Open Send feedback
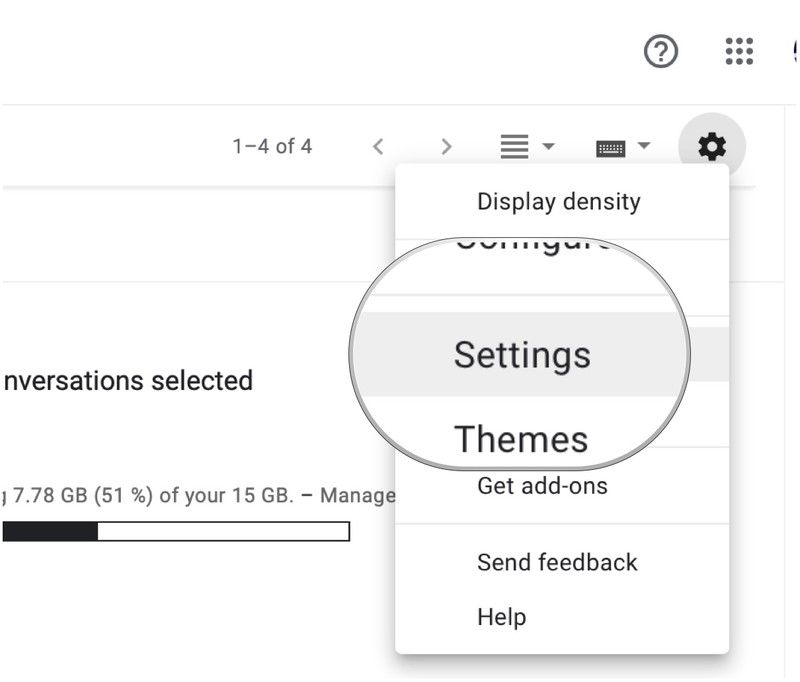800x682 pixels. point(557,562)
